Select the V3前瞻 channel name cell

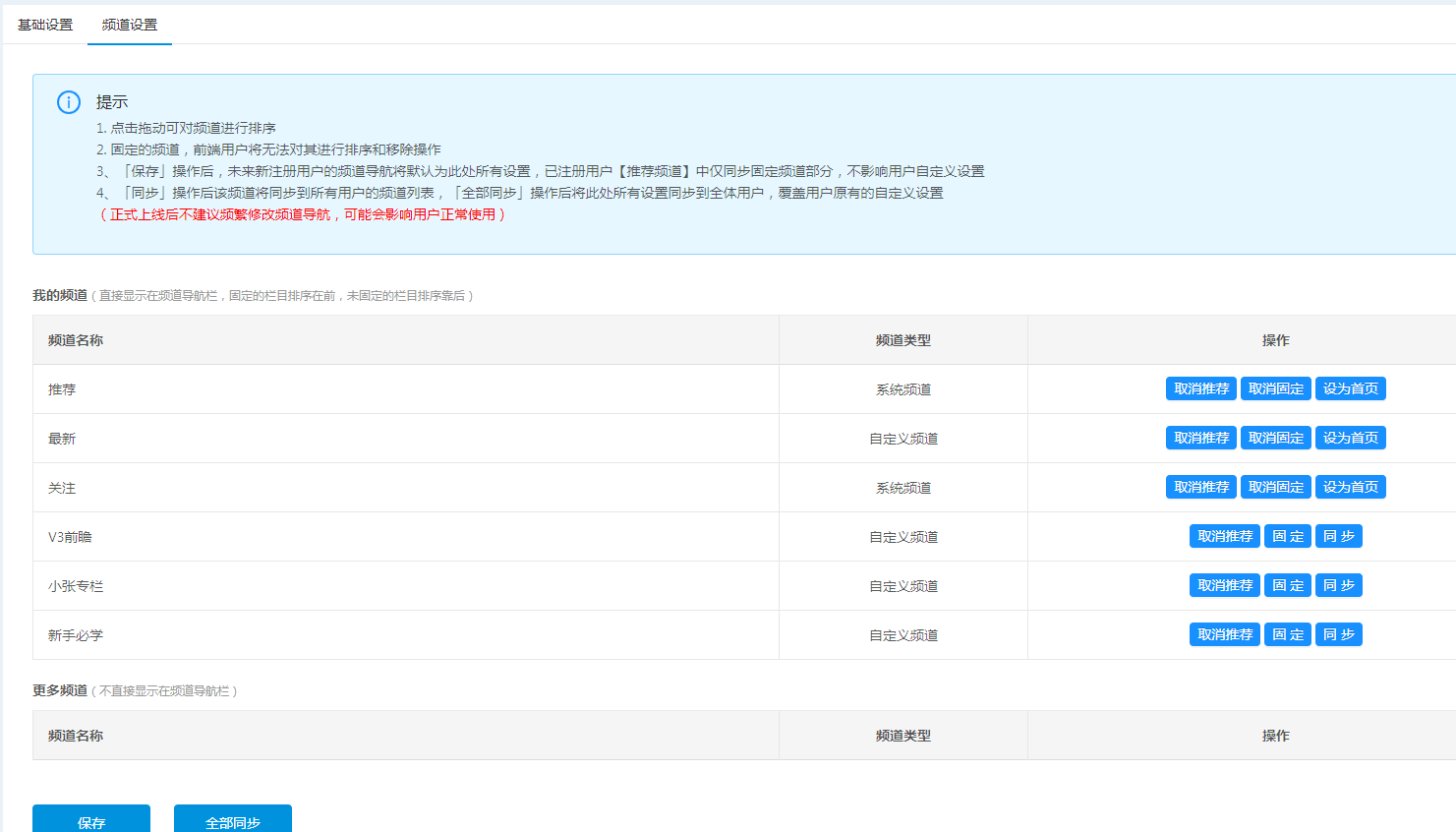pyautogui.click(x=406, y=537)
